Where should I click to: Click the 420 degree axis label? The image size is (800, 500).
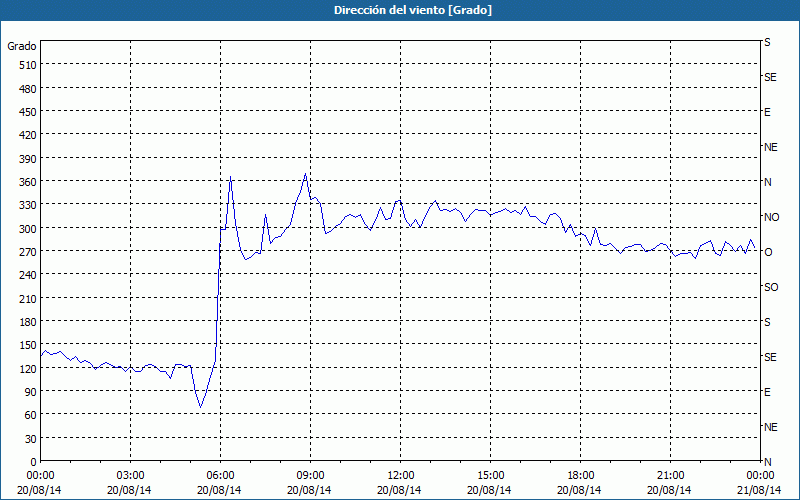pyautogui.click(x=29, y=135)
